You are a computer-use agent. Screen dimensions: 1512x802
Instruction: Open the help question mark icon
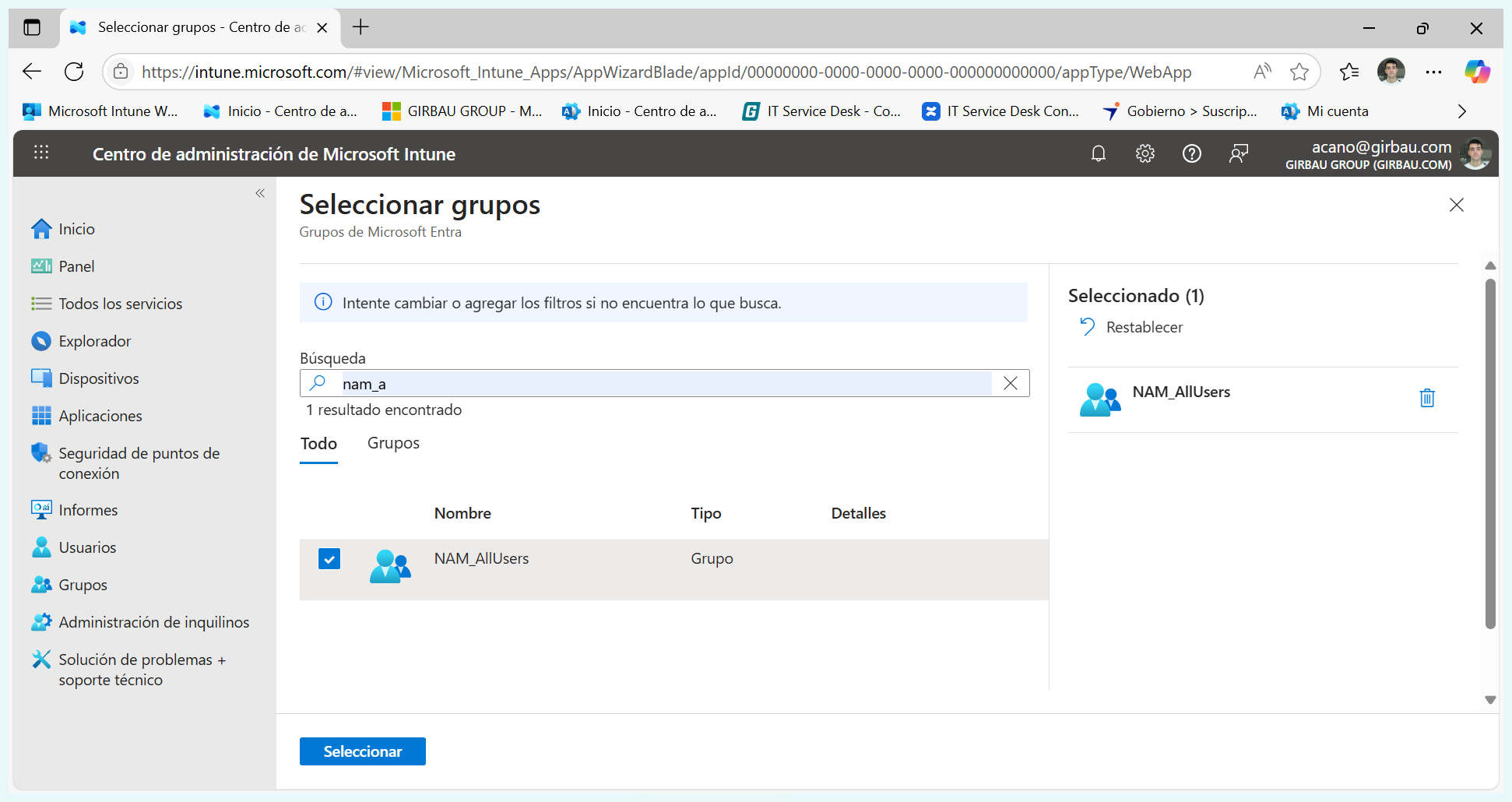pos(1191,153)
